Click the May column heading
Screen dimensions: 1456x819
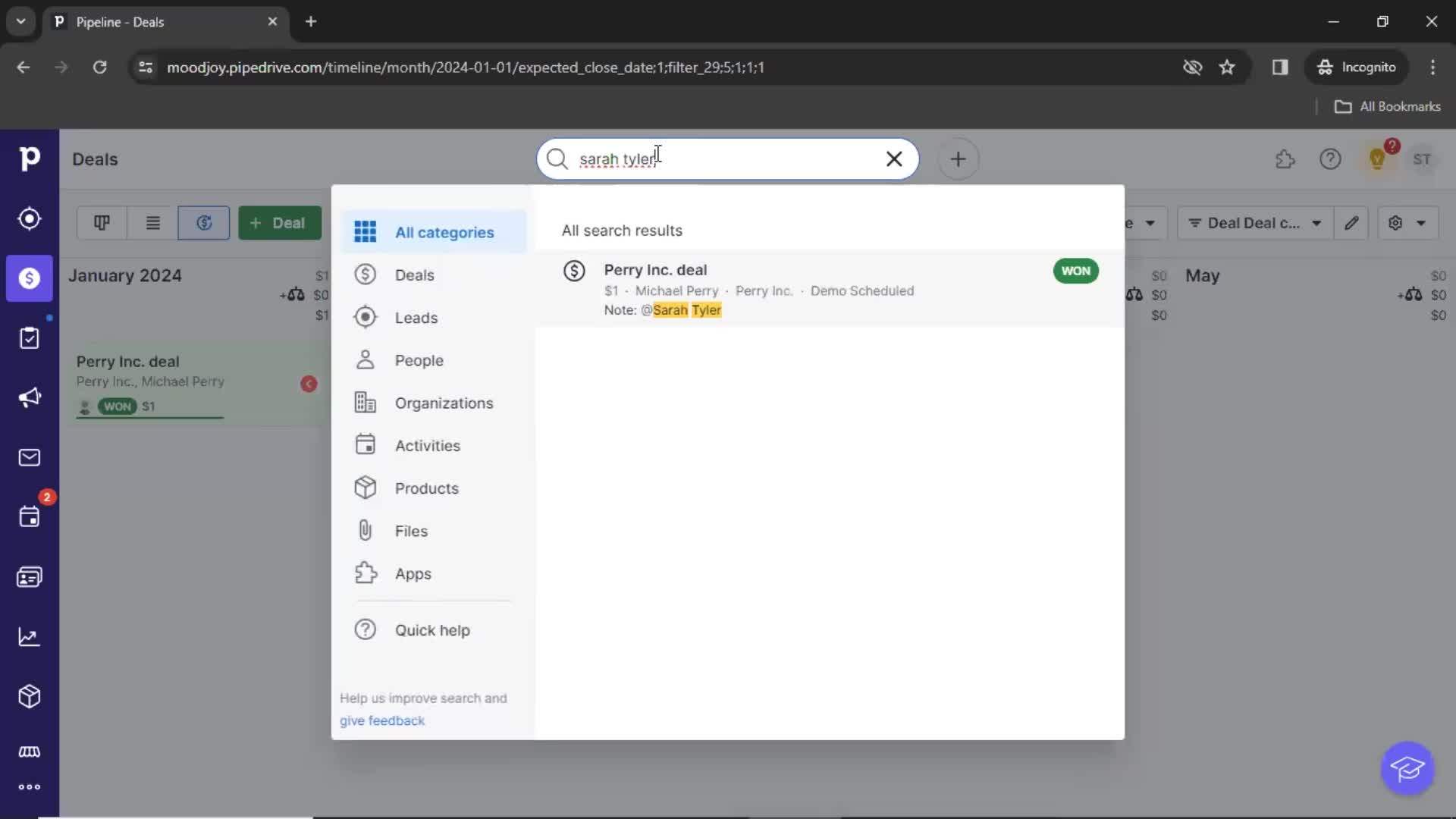point(1202,275)
